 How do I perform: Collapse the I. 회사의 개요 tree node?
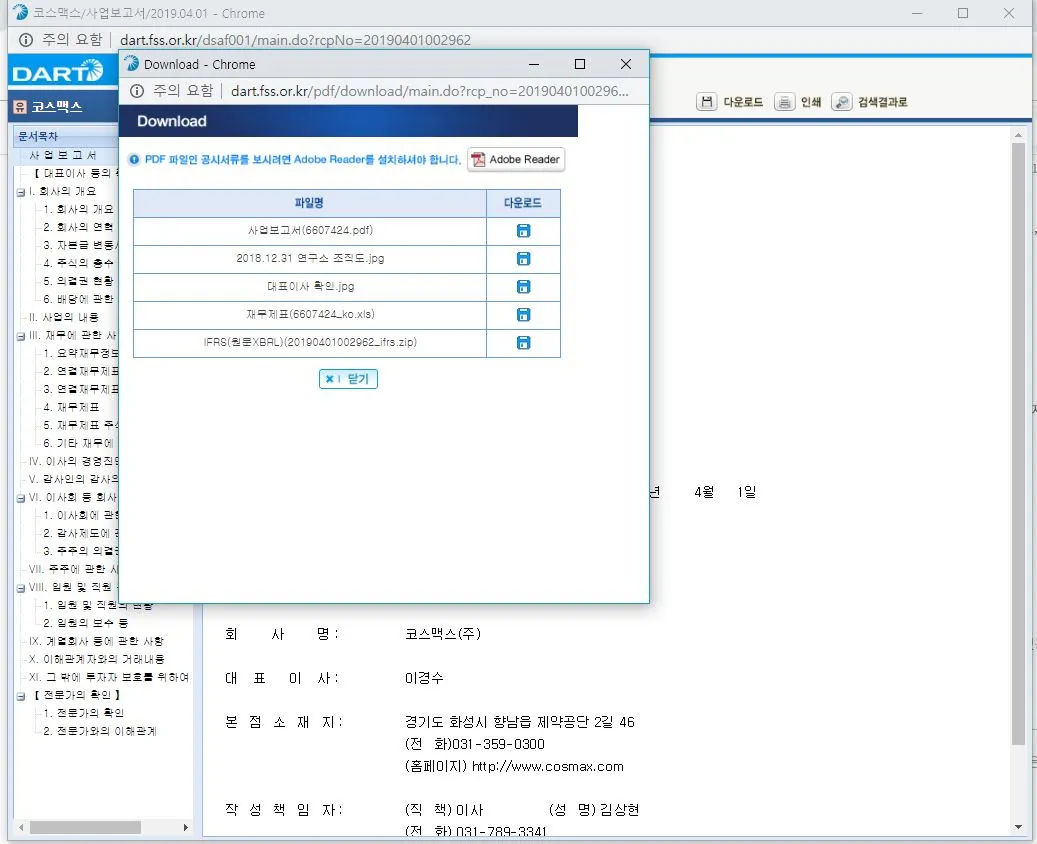[21, 192]
